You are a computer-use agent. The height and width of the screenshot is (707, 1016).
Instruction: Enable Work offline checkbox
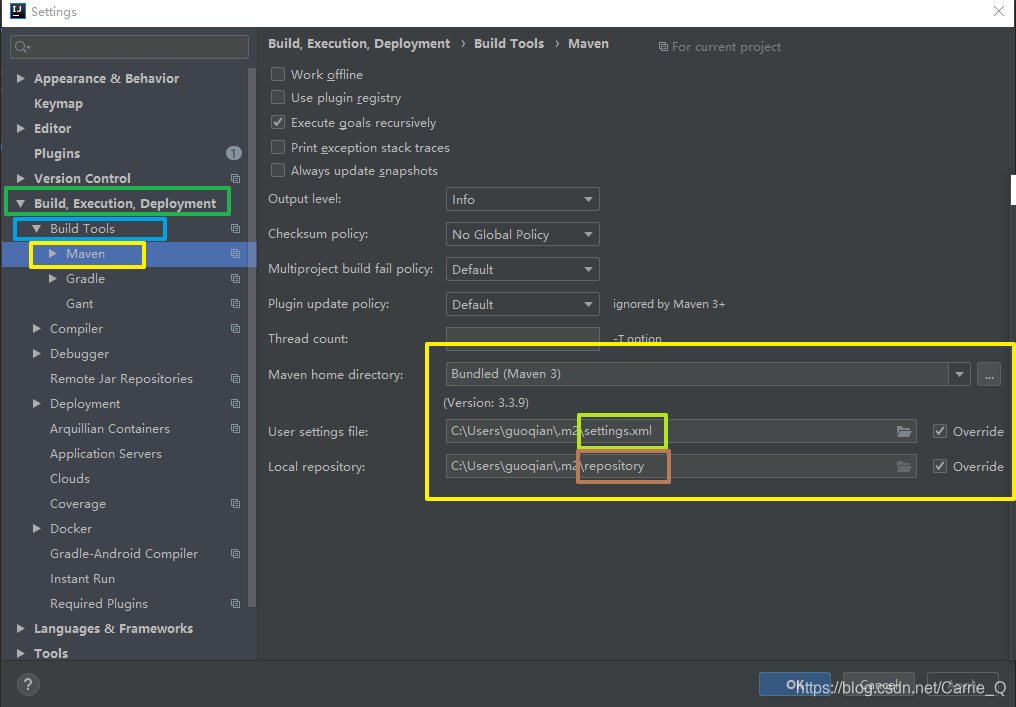pyautogui.click(x=278, y=74)
